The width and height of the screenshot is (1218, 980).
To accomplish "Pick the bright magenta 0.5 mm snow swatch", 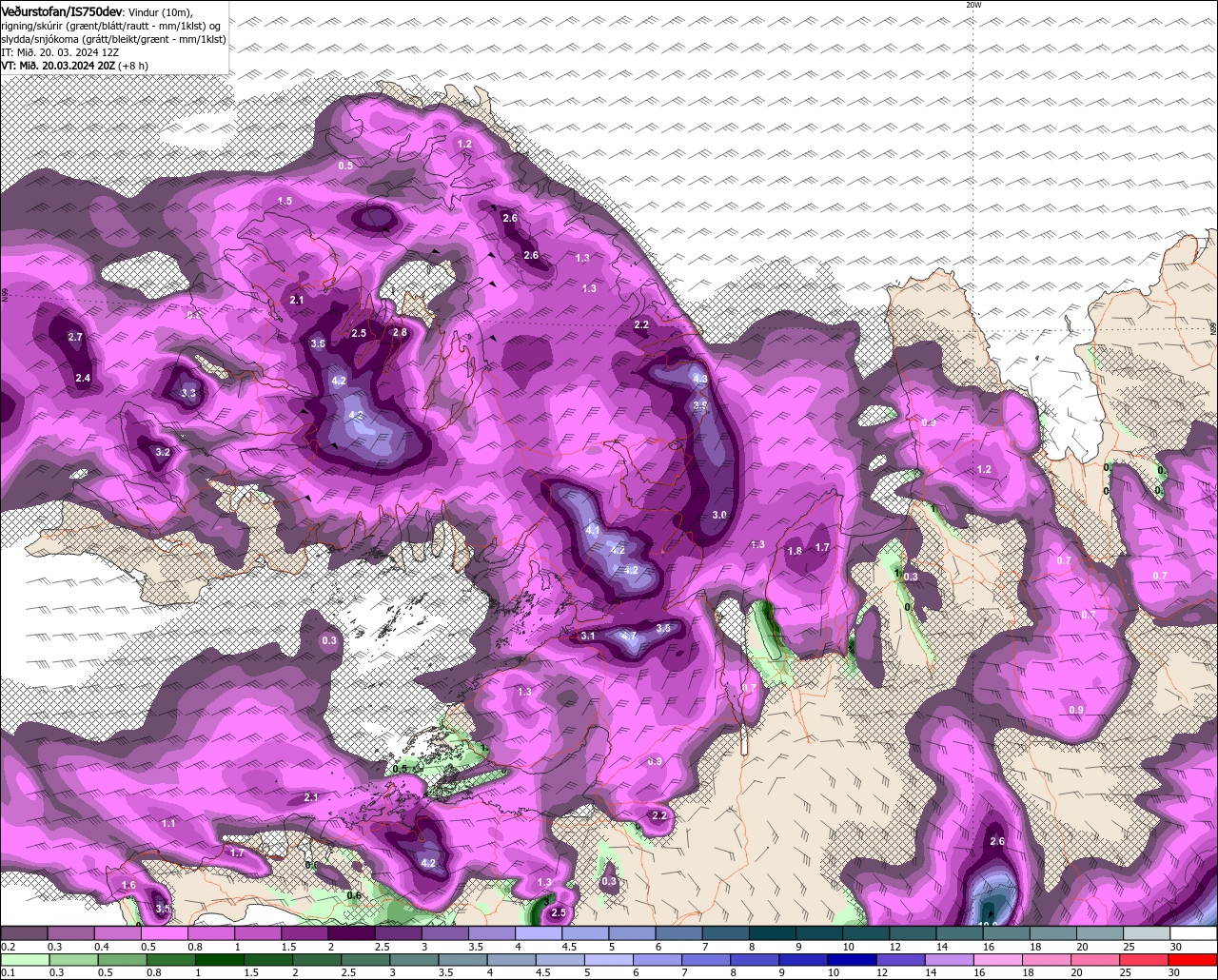I will [x=165, y=933].
